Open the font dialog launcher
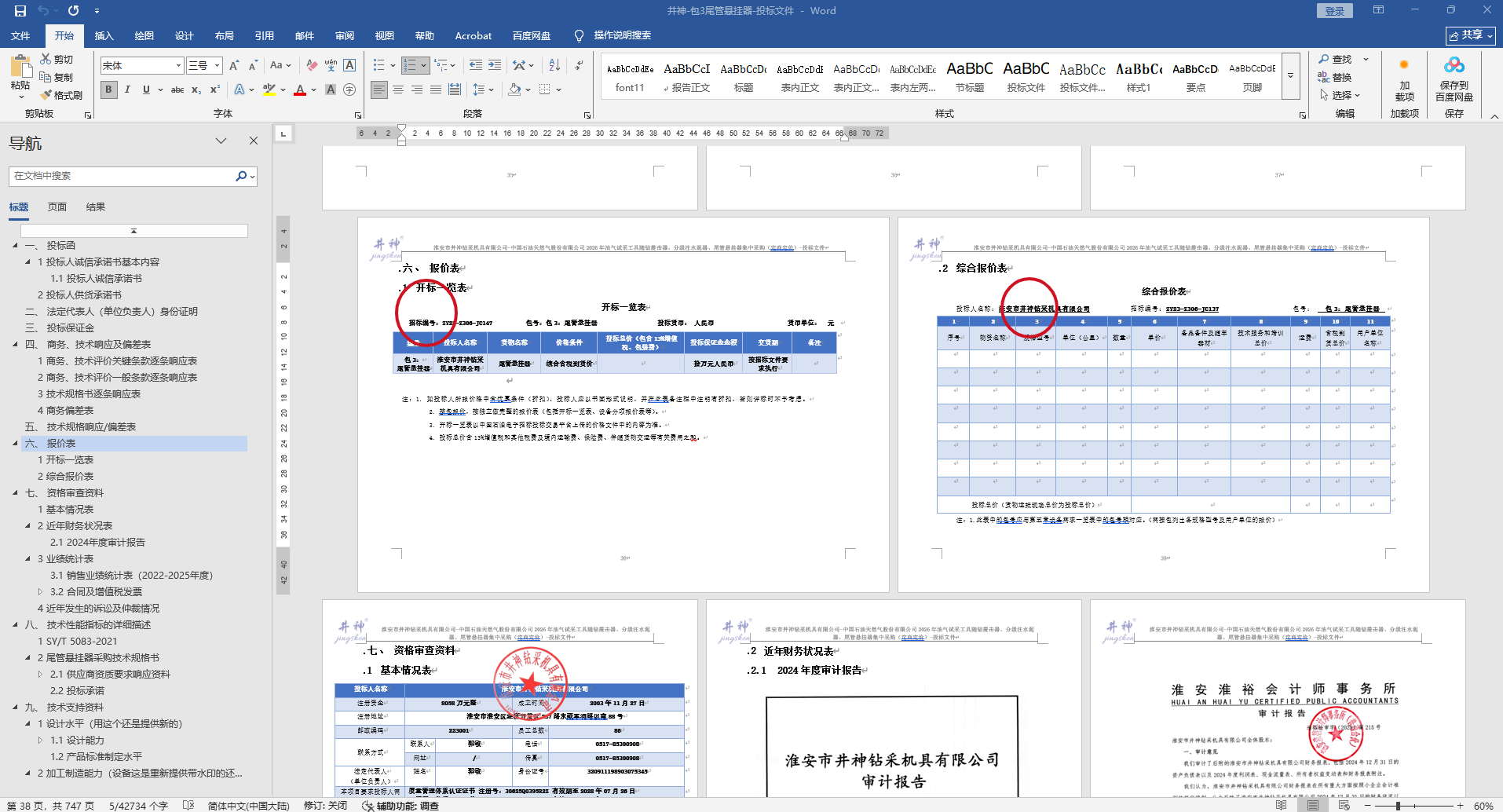The image size is (1503, 812). [358, 115]
